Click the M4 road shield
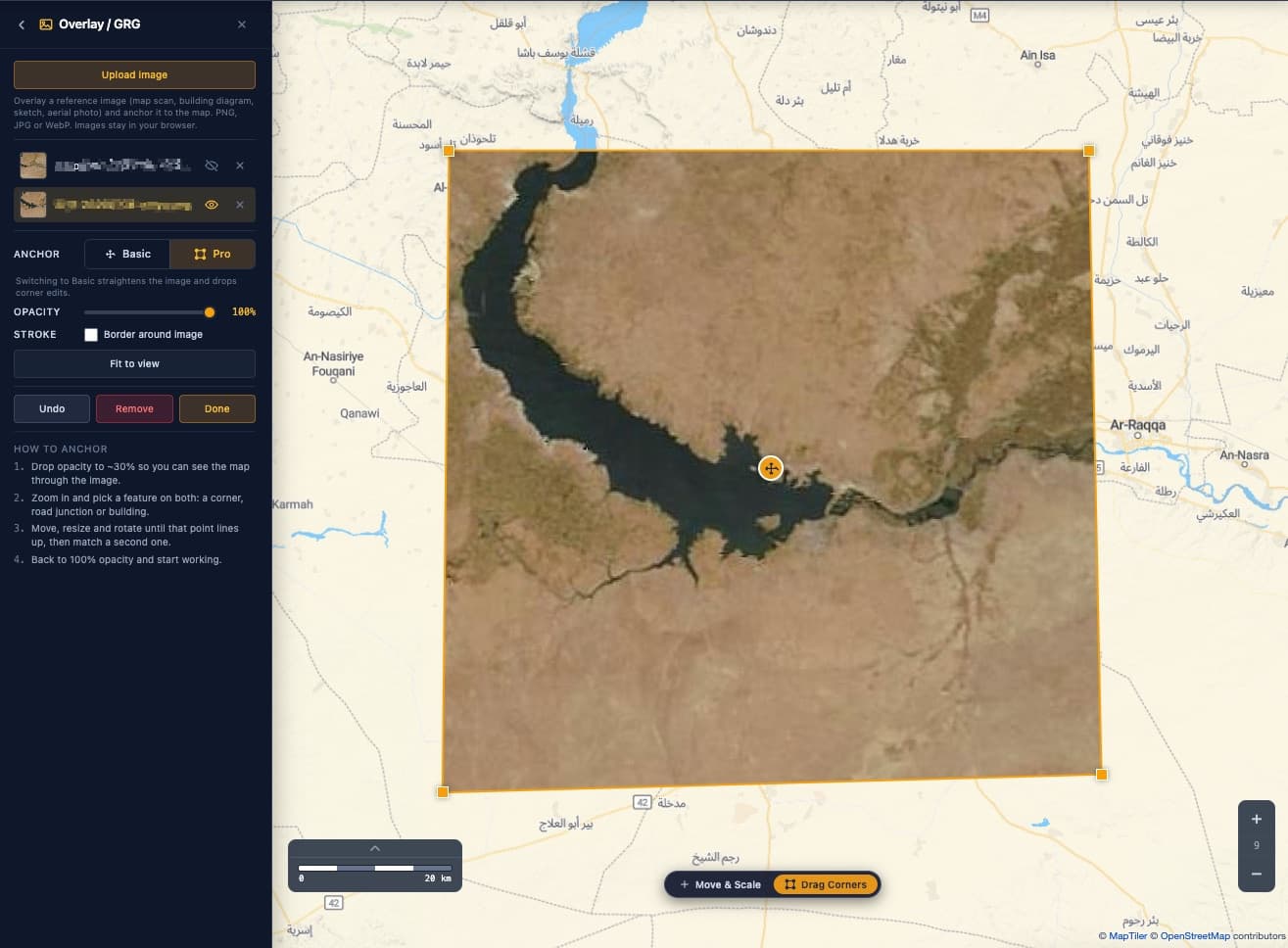The height and width of the screenshot is (948, 1288). 979,15
